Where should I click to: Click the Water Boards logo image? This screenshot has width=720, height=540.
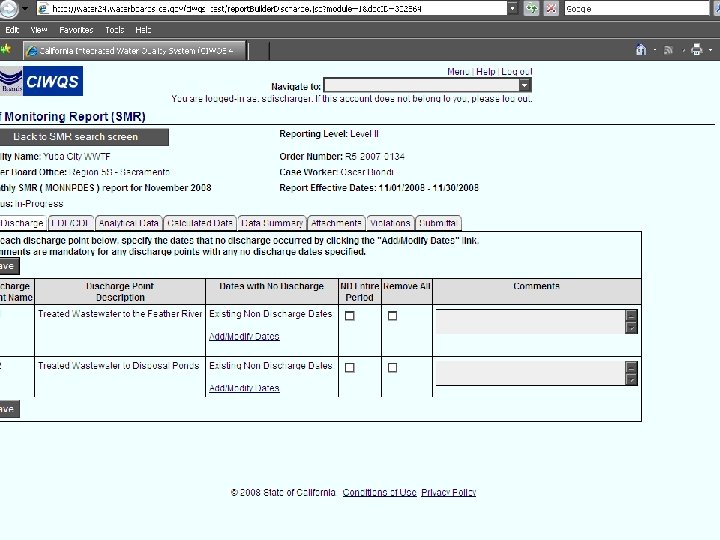point(11,81)
